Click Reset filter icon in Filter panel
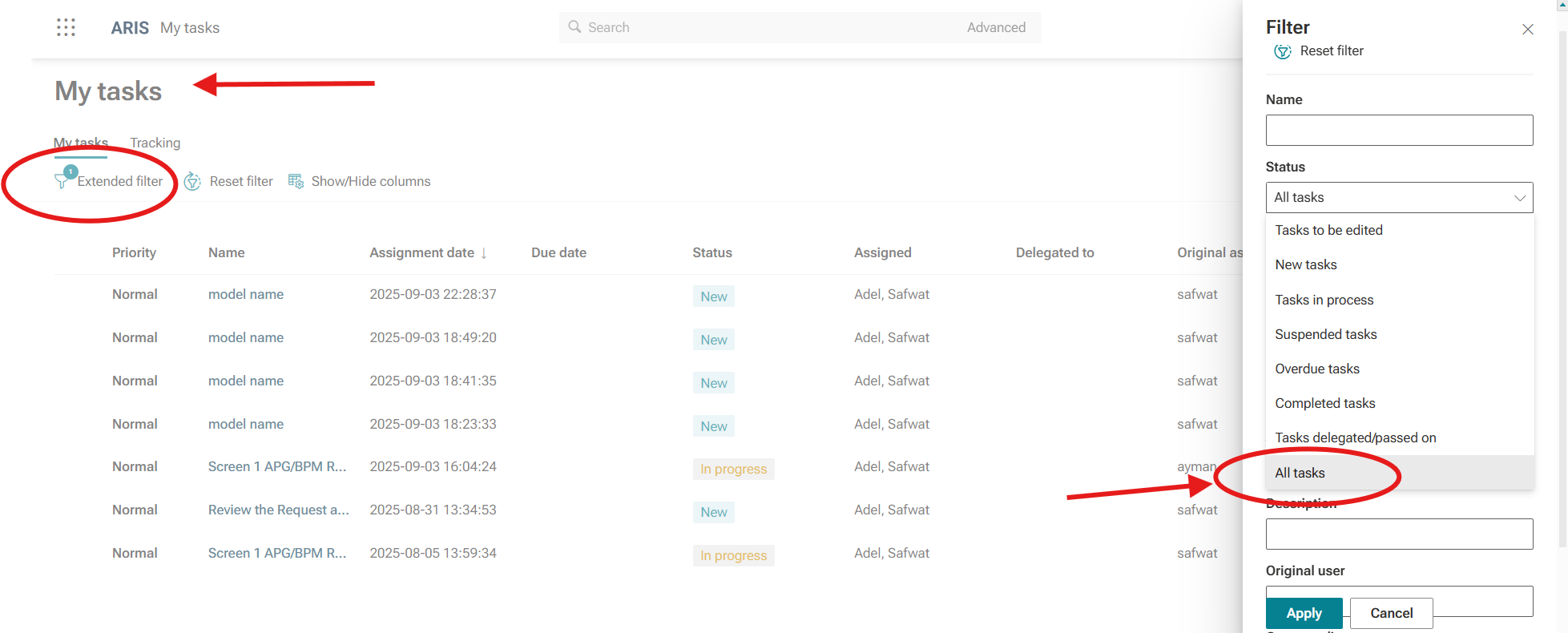 [1282, 51]
